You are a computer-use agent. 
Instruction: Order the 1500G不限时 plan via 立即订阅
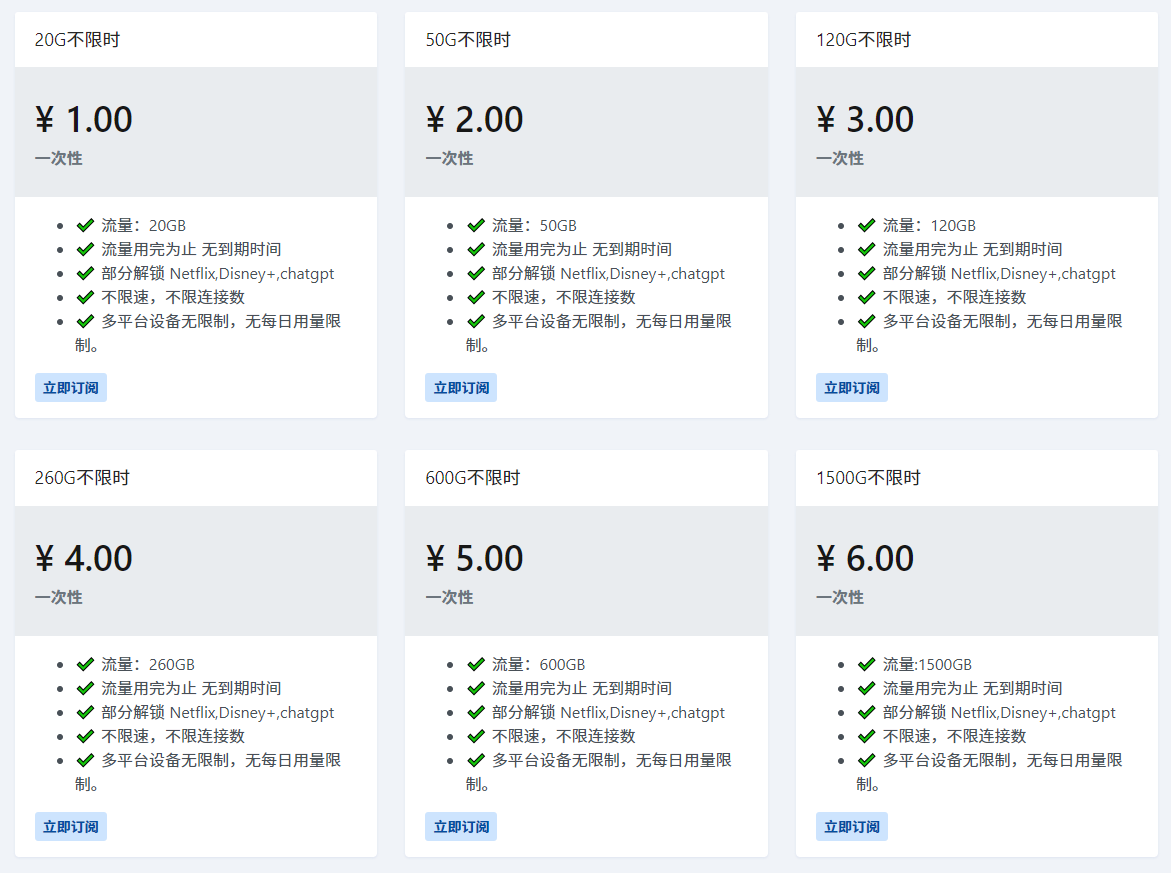(x=852, y=827)
